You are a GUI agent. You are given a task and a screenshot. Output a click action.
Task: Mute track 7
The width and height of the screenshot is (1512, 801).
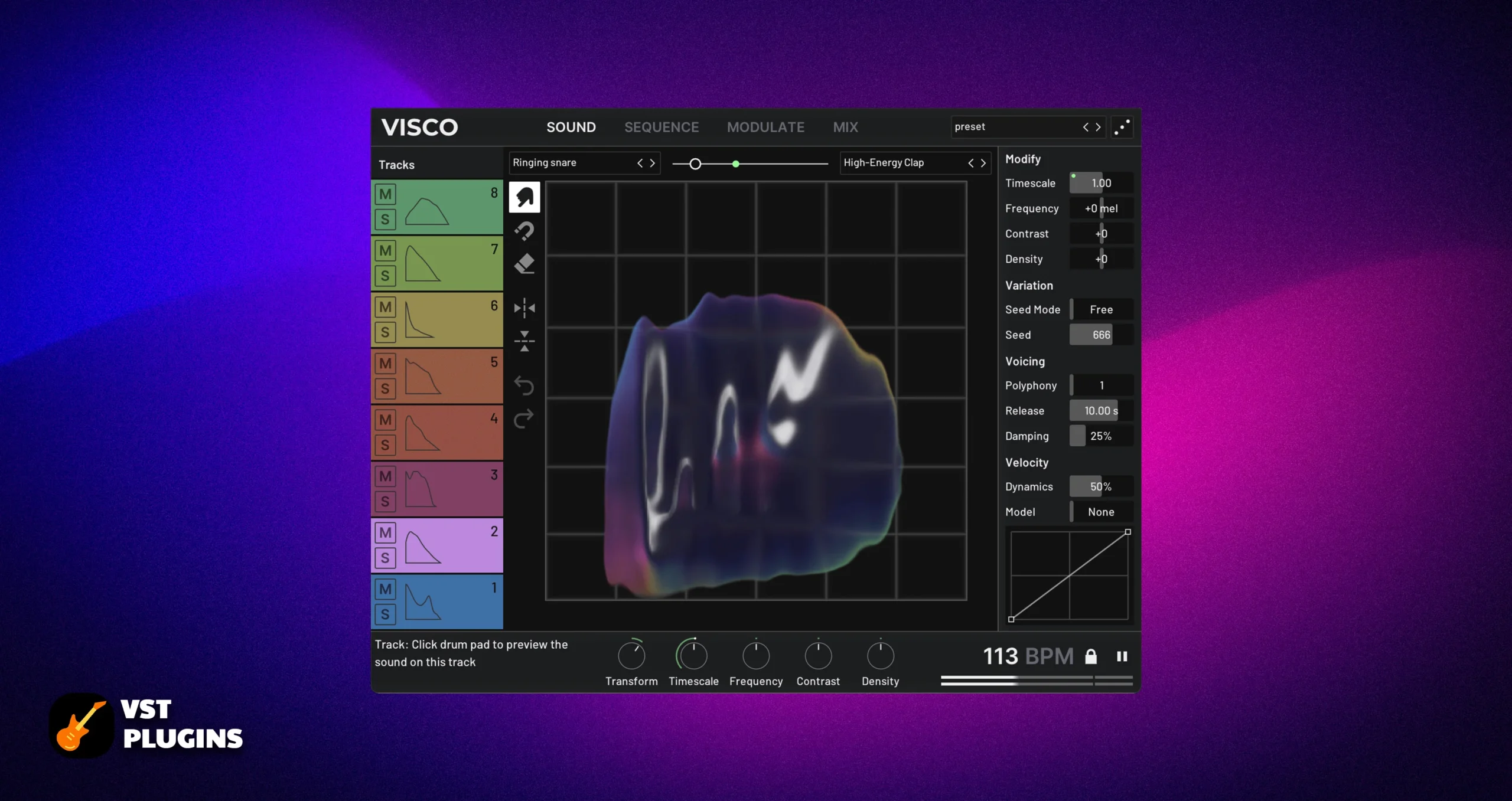pyautogui.click(x=385, y=250)
